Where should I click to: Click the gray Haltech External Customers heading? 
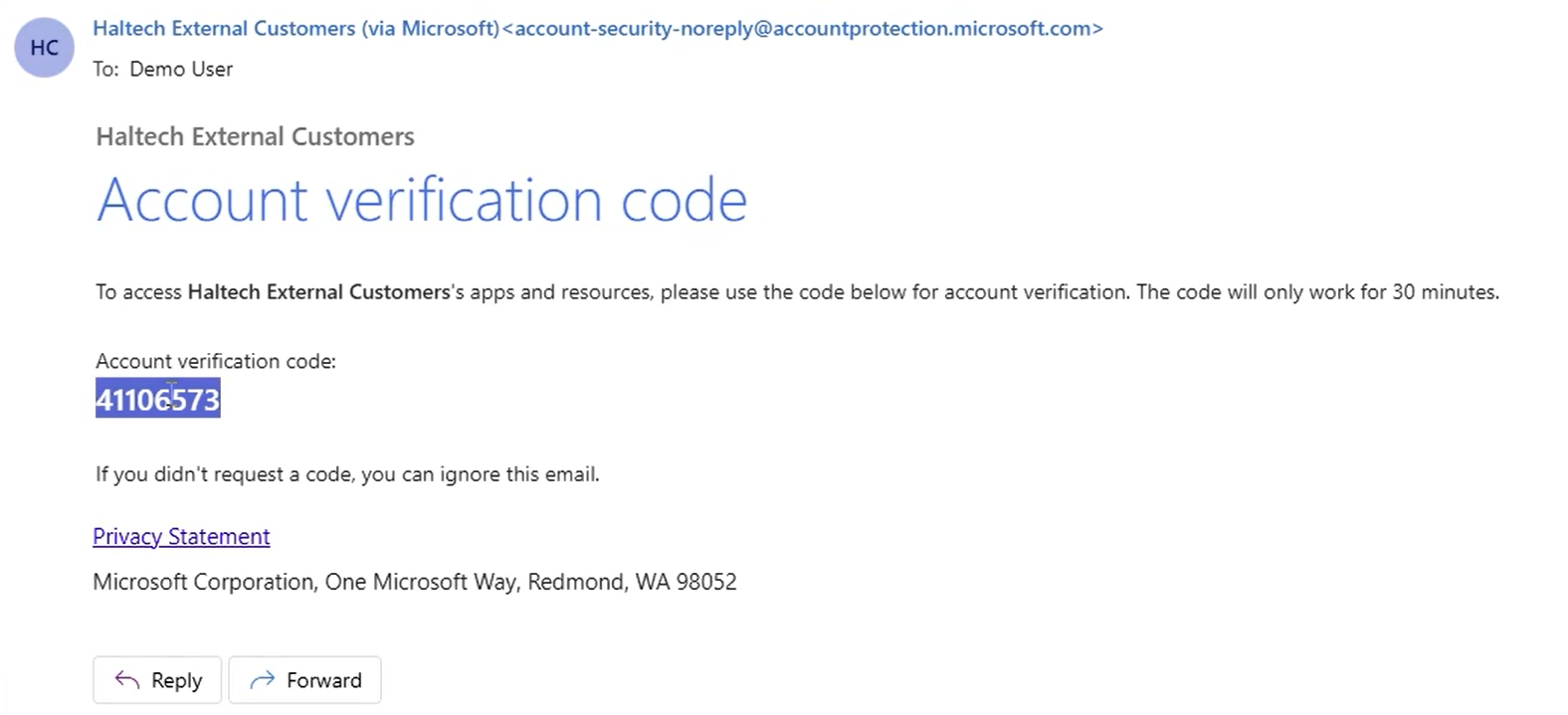tap(255, 137)
